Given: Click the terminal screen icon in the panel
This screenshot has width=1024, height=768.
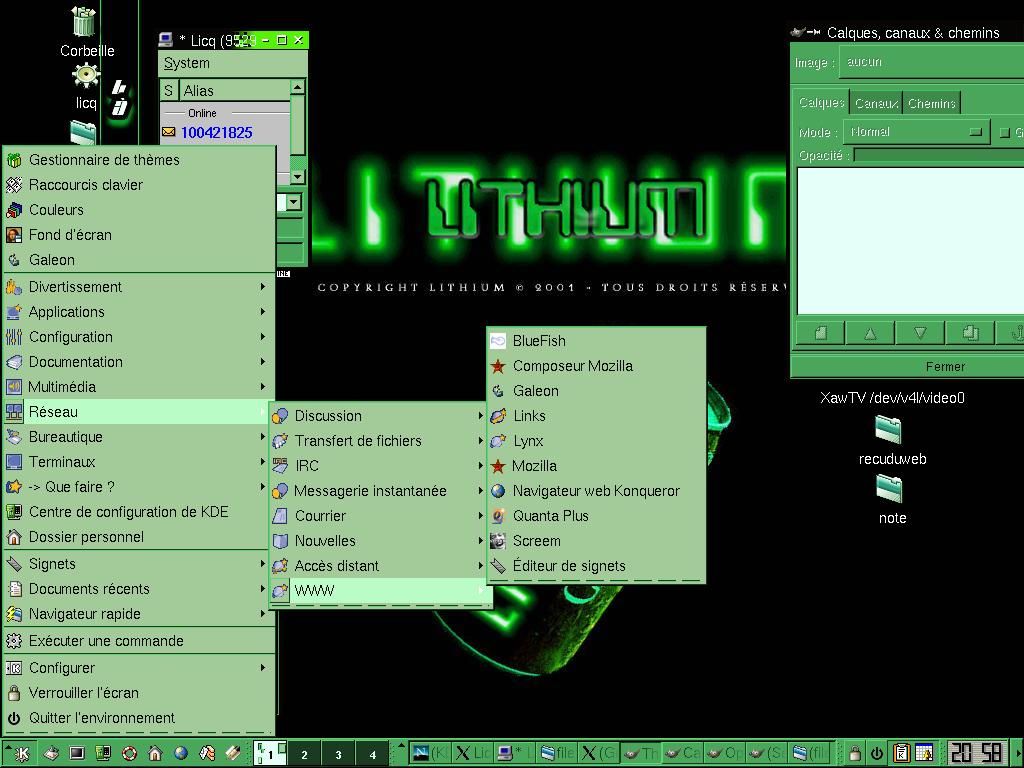Looking at the screenshot, I should coord(77,754).
